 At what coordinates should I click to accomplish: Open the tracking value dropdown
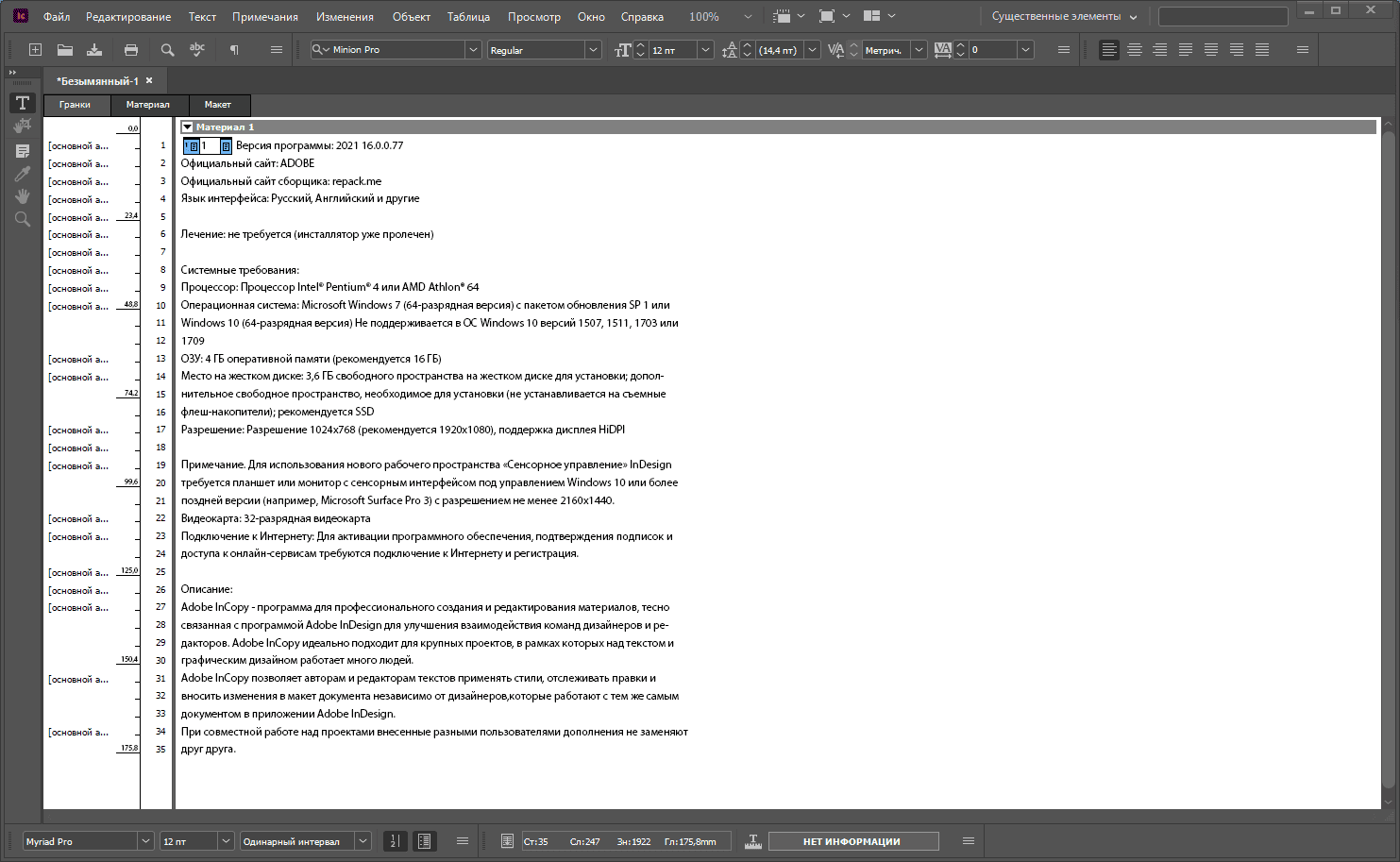(x=1025, y=50)
